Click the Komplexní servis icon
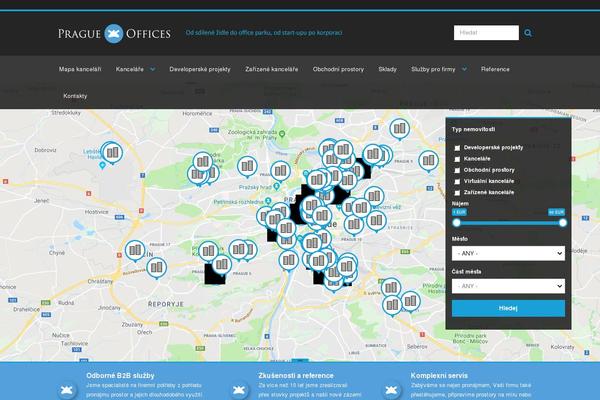This screenshot has height=400, width=600. point(391,390)
